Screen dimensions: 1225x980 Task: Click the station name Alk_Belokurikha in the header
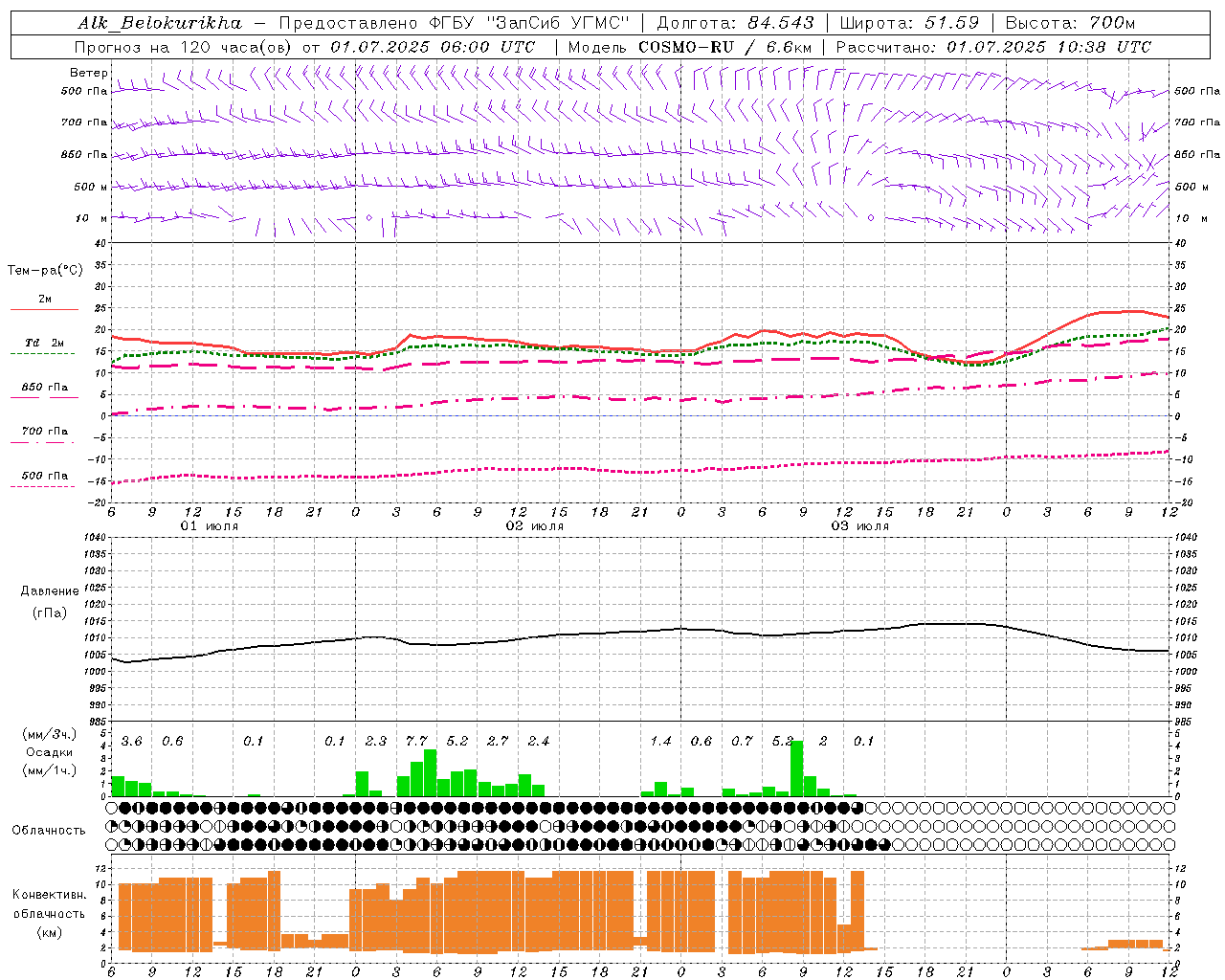pyautogui.click(x=160, y=22)
